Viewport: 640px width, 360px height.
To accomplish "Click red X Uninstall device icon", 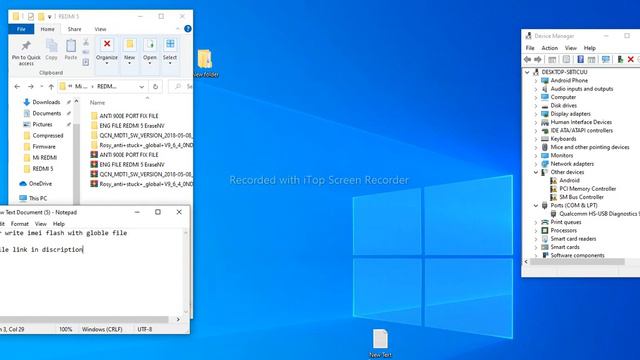I will [631, 60].
